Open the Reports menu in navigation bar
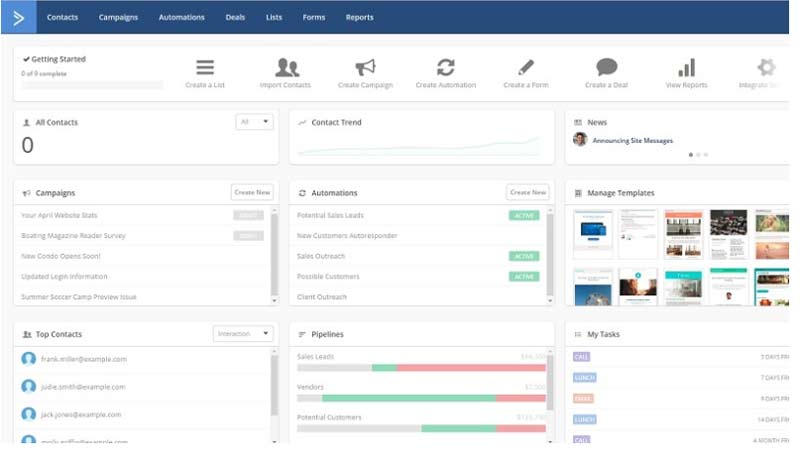This screenshot has height=465, width=800. [x=359, y=17]
